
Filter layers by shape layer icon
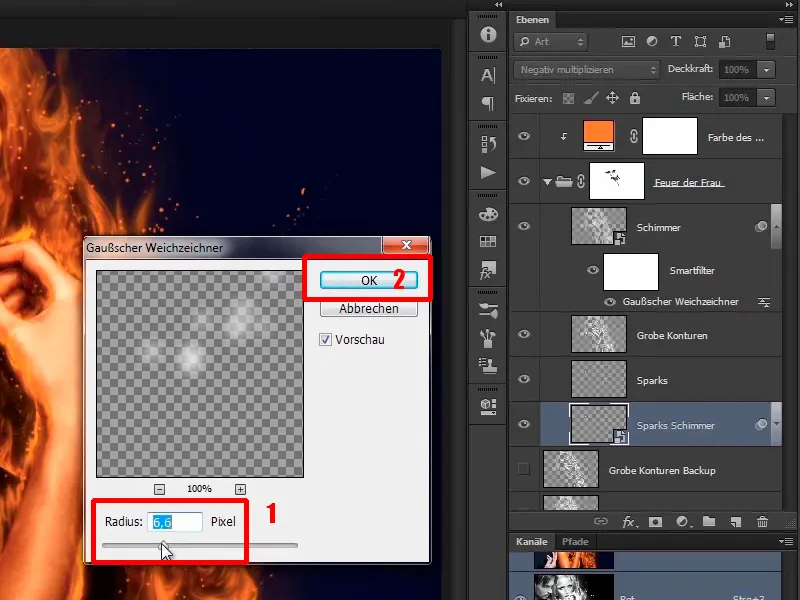point(701,42)
